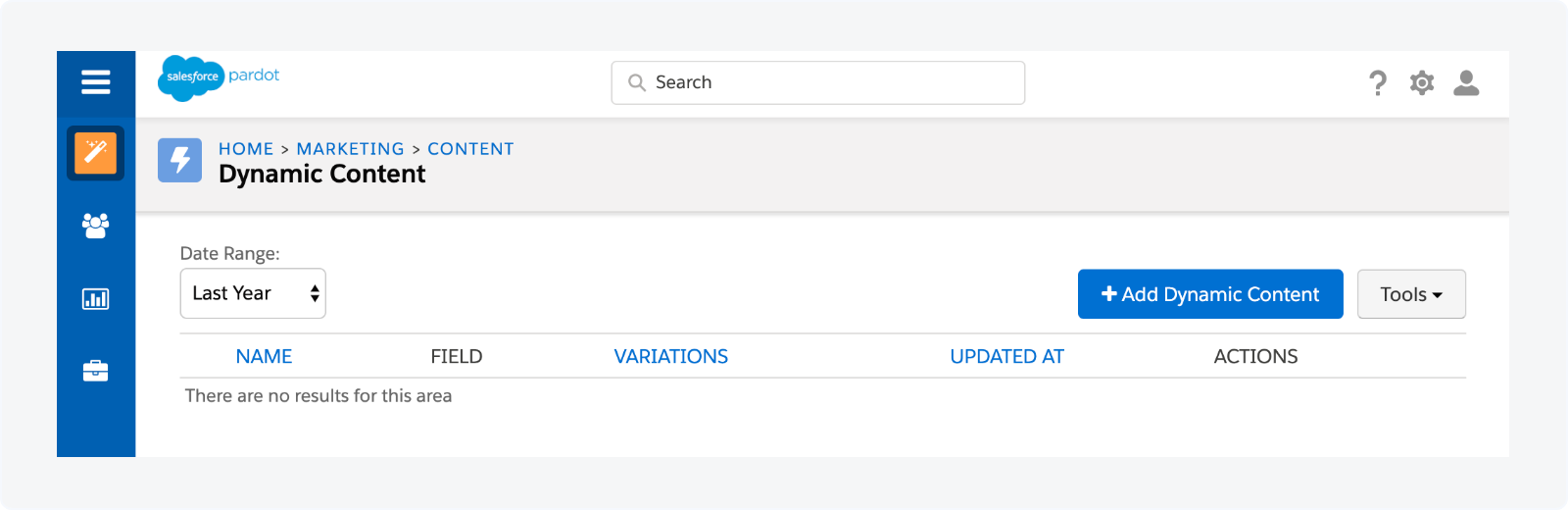Open the Admin briefcase icon in sidebar

[95, 372]
